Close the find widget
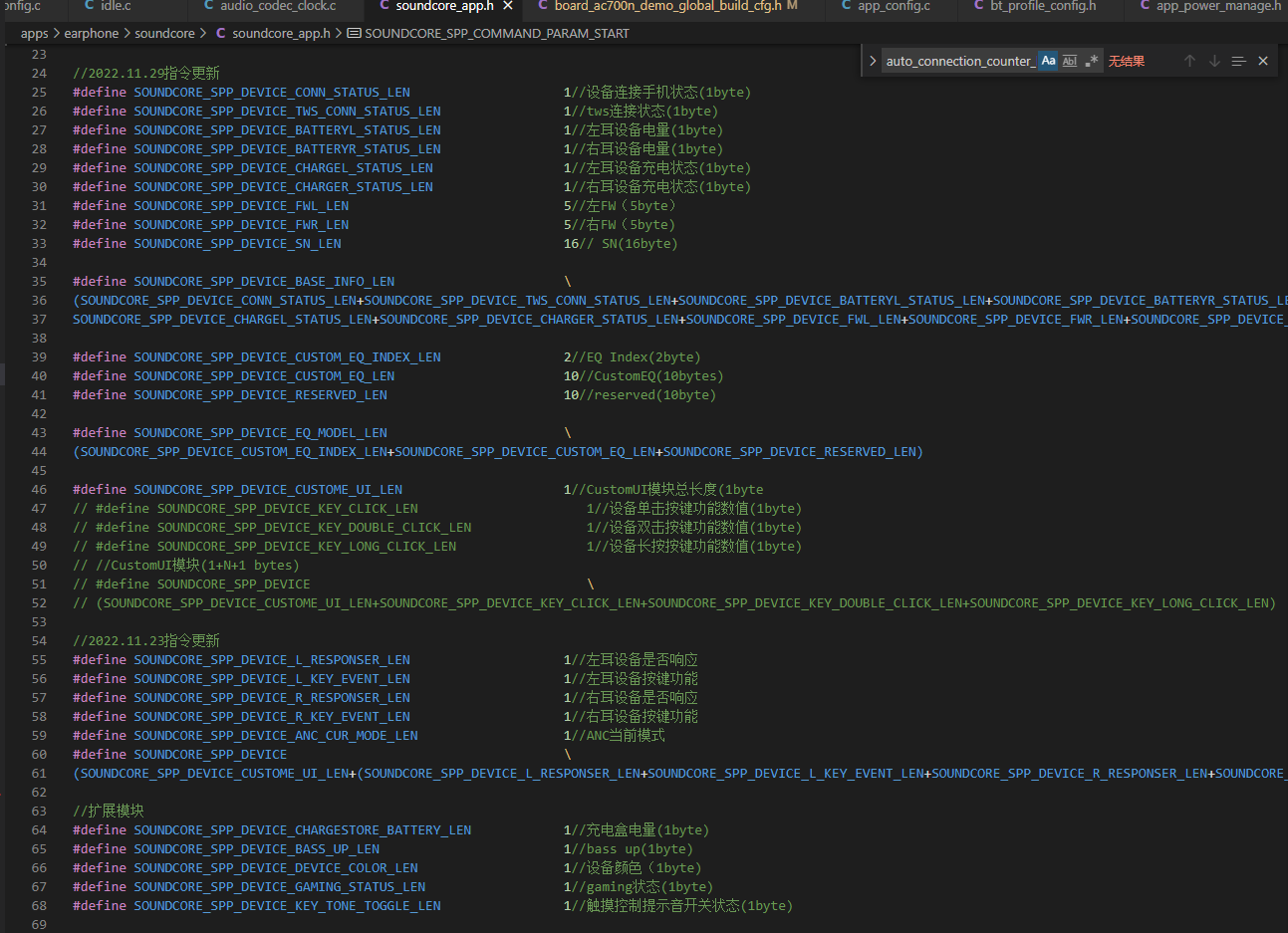Viewport: 1288px width, 933px height. pyautogui.click(x=1263, y=61)
